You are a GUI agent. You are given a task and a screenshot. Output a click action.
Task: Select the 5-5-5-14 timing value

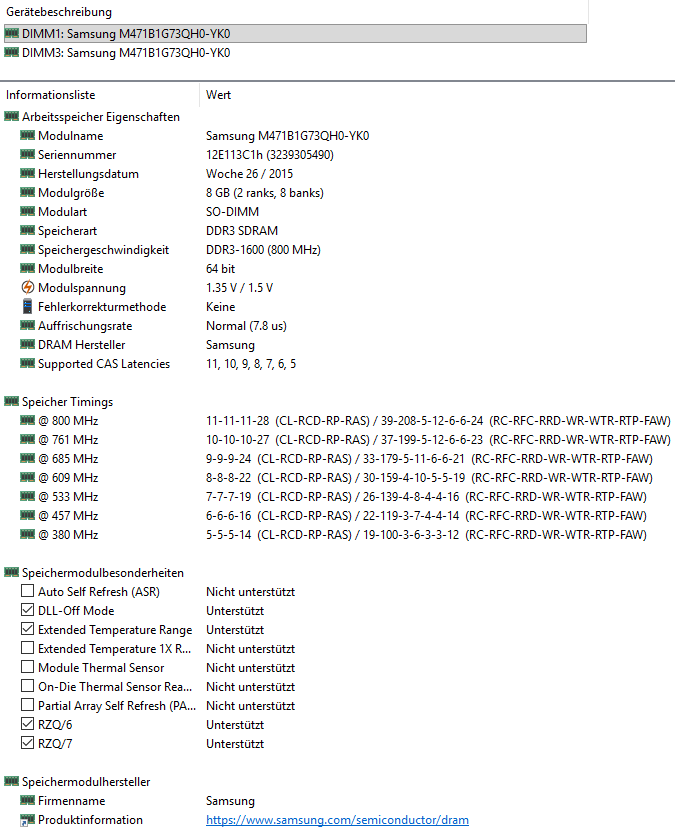pyautogui.click(x=228, y=535)
